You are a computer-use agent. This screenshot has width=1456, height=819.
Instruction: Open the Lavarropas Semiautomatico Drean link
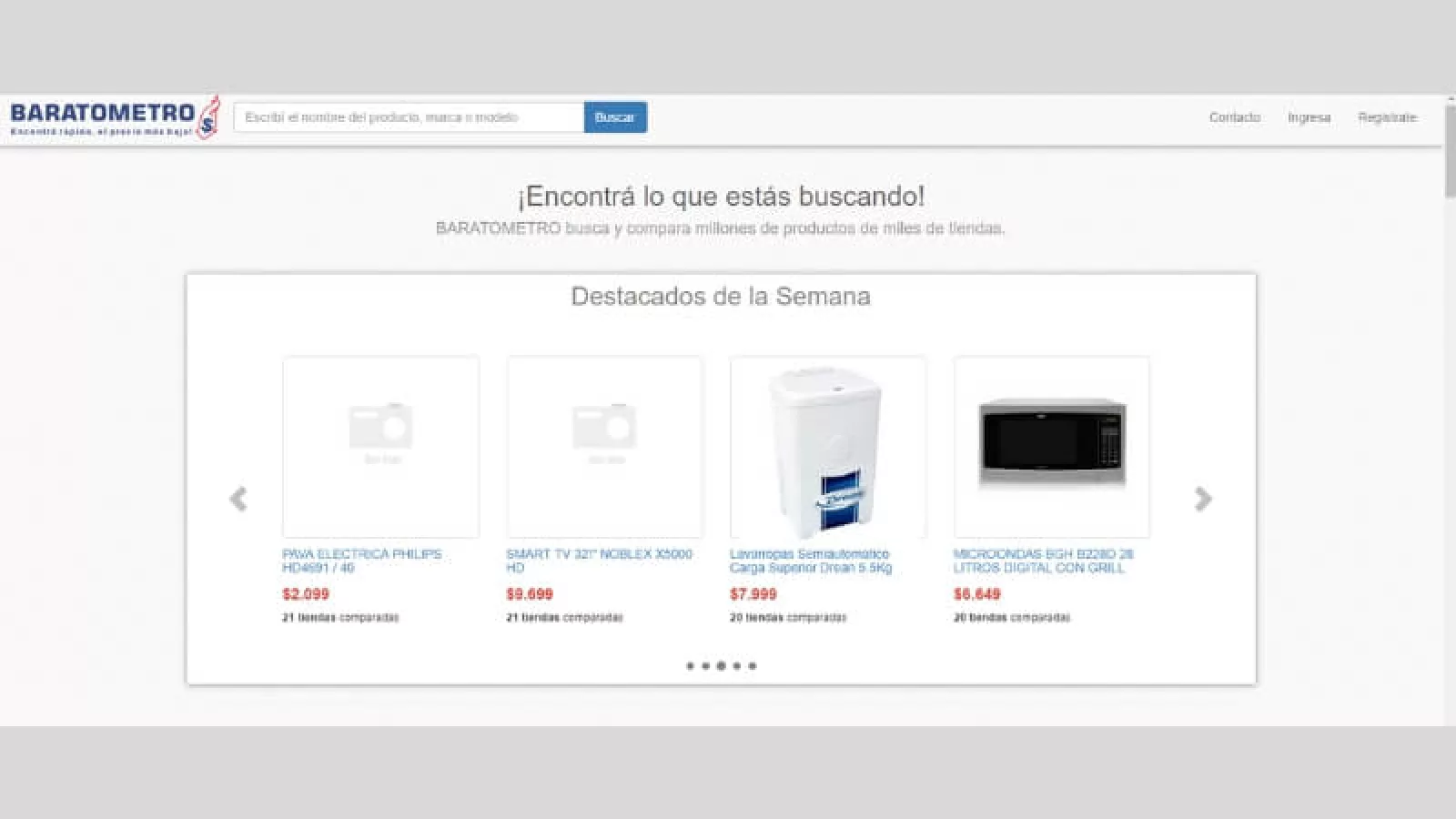(x=810, y=561)
